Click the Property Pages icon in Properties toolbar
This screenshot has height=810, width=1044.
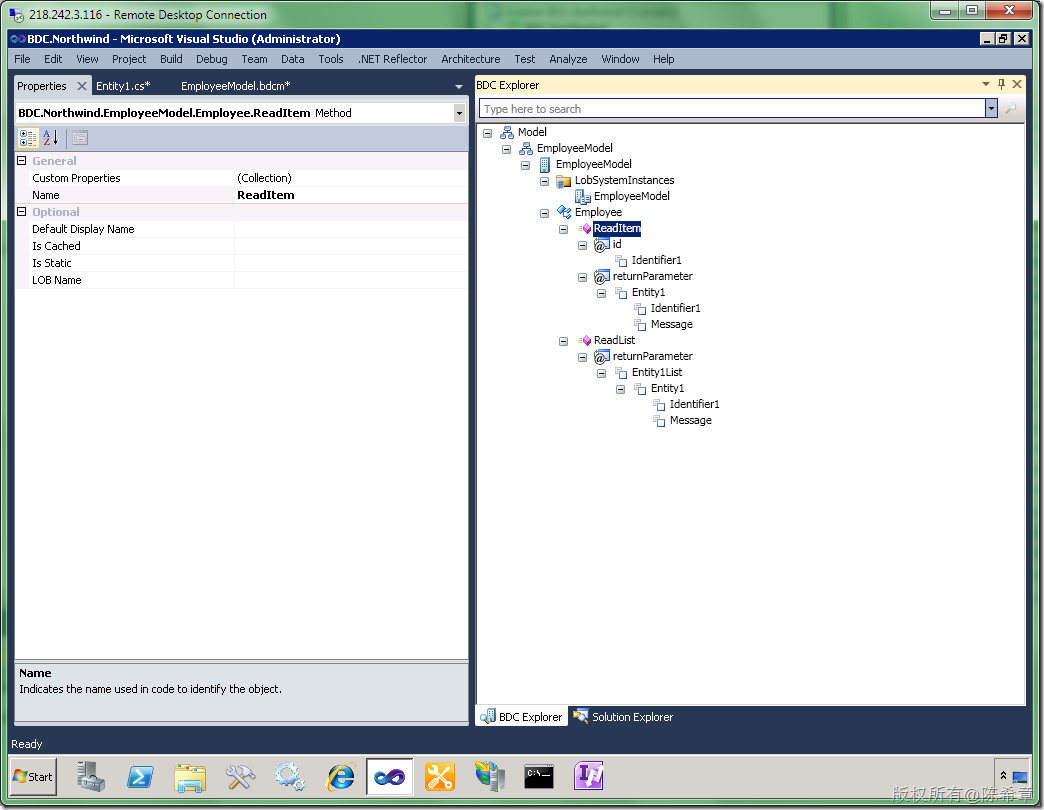click(80, 138)
